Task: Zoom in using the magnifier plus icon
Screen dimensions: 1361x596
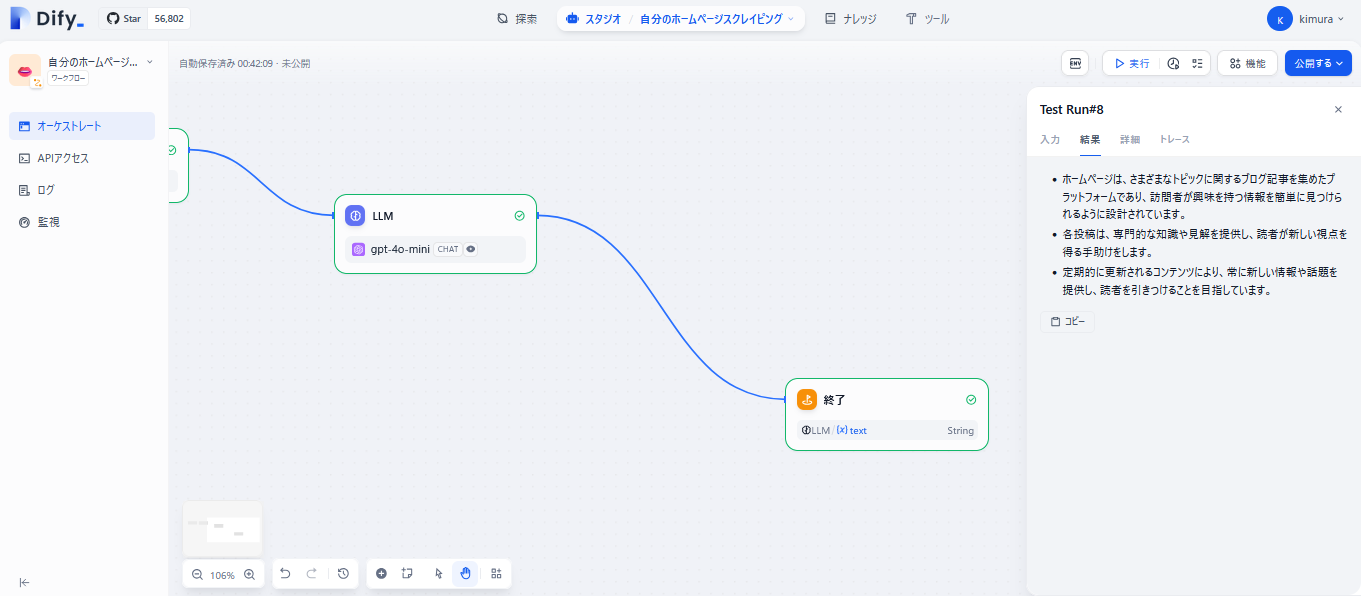Action: [x=249, y=575]
